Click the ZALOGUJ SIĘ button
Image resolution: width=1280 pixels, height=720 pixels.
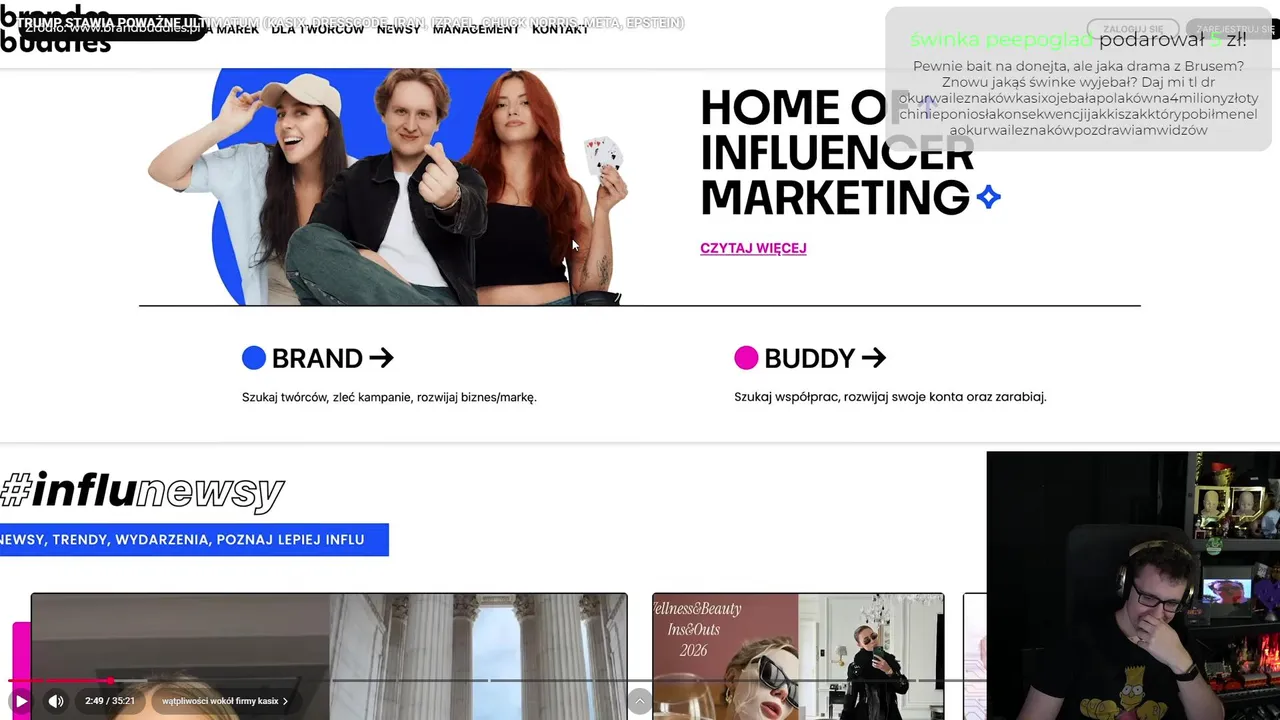[x=1133, y=29]
